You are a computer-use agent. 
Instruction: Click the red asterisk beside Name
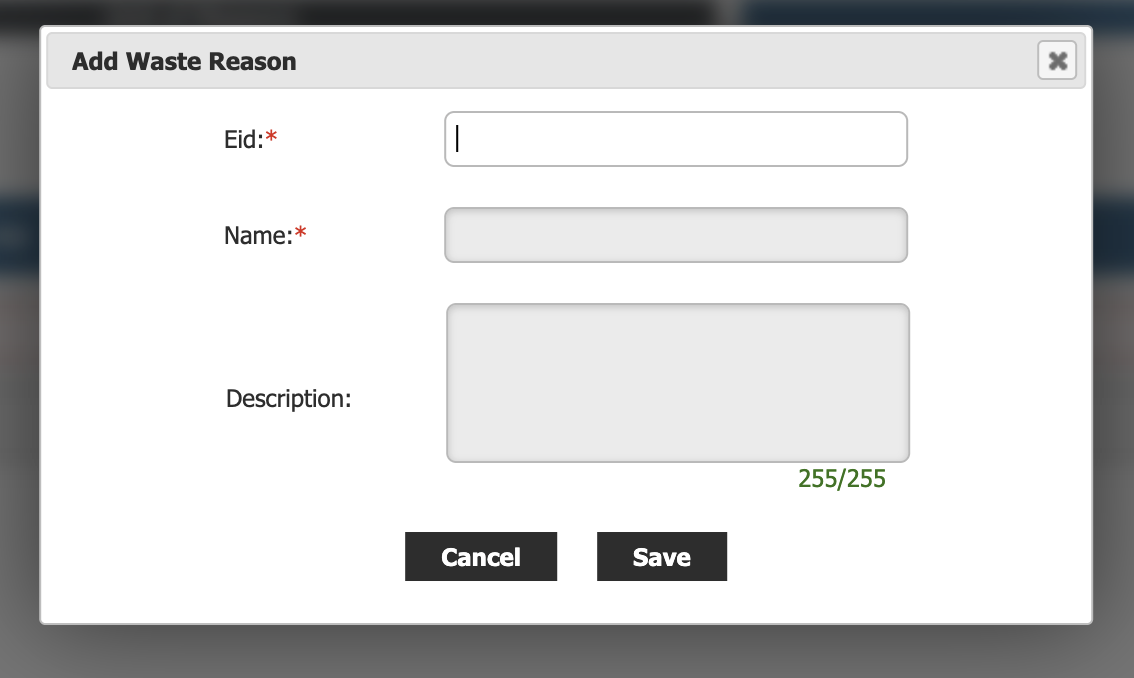[301, 236]
